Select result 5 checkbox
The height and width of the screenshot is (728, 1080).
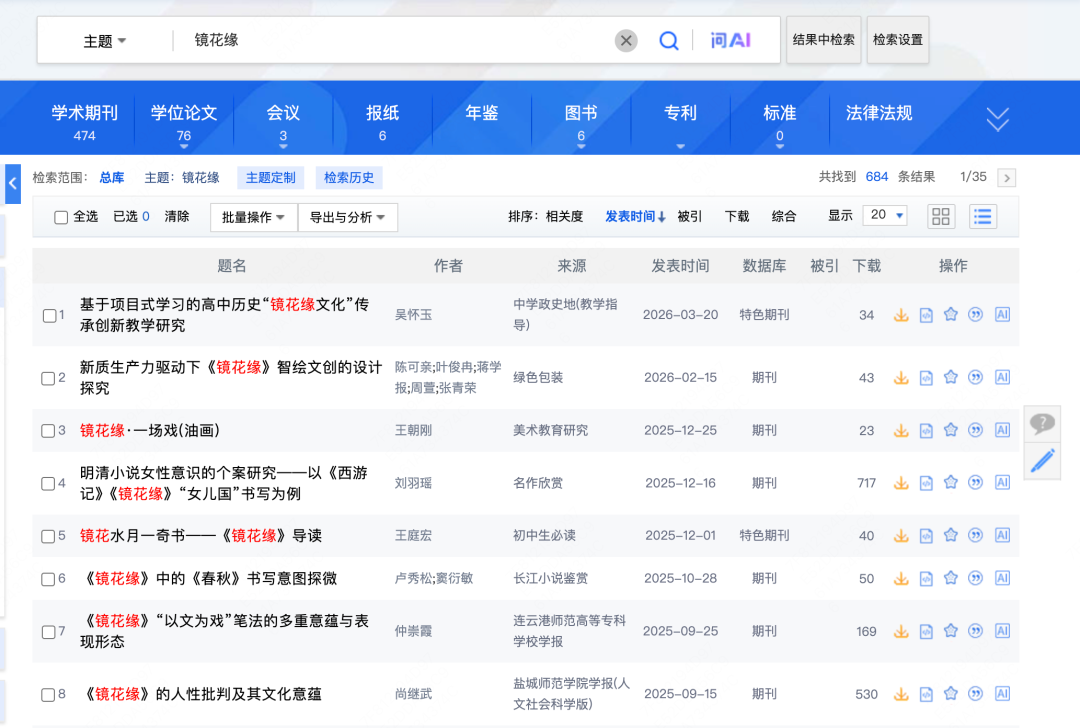coord(48,536)
